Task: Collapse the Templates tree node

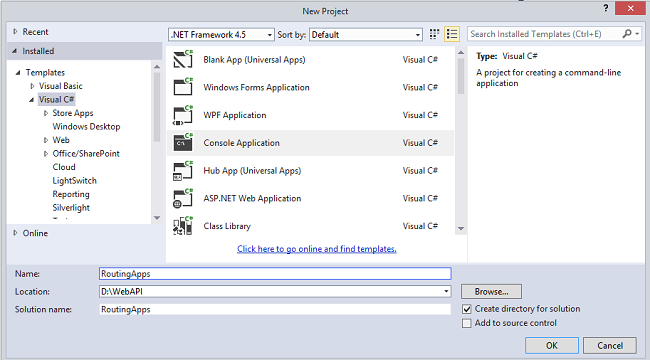Action: (18, 73)
